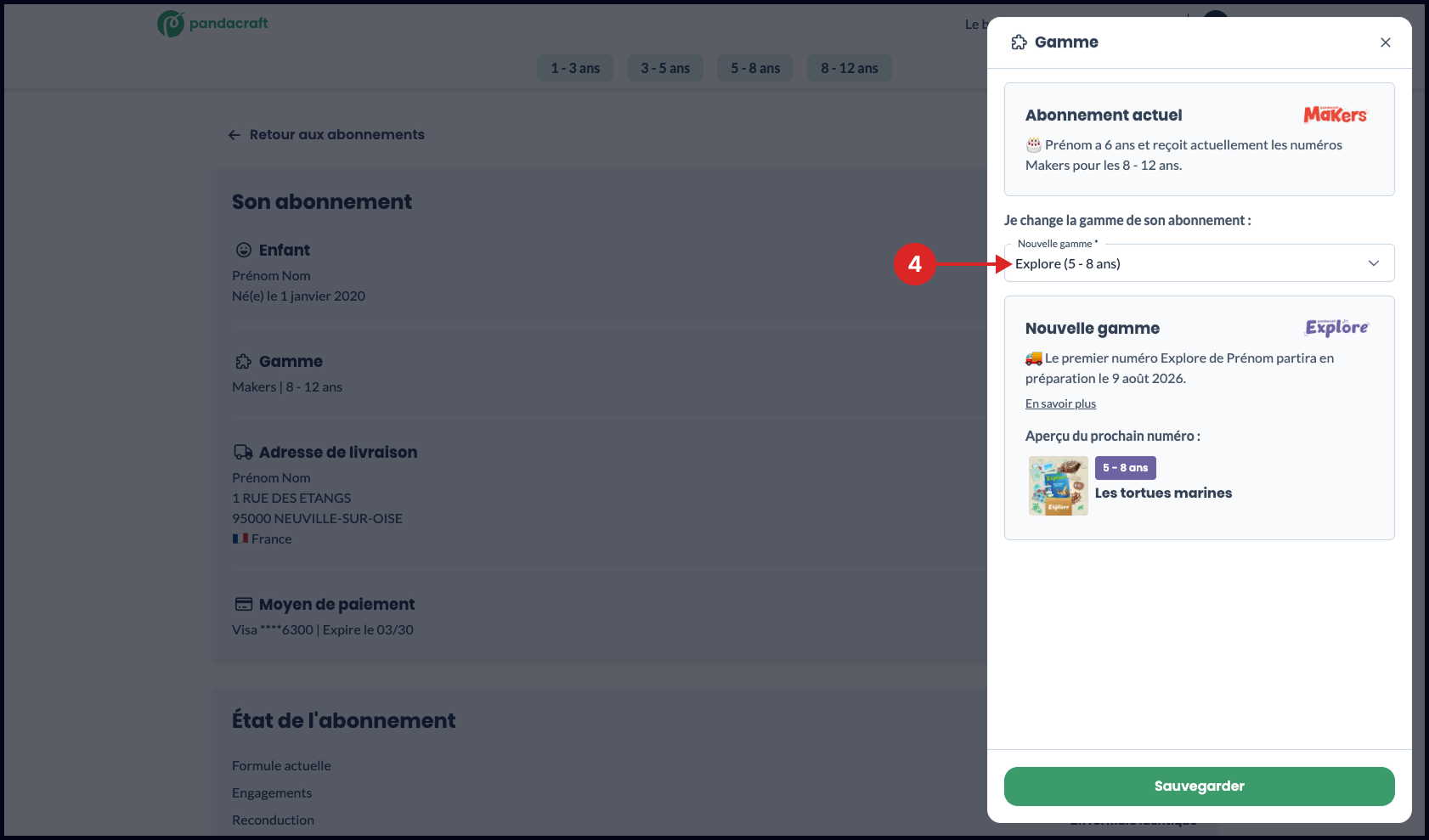This screenshot has width=1429, height=840.
Task: Select the 1 - 3 ans tab
Action: 575,68
